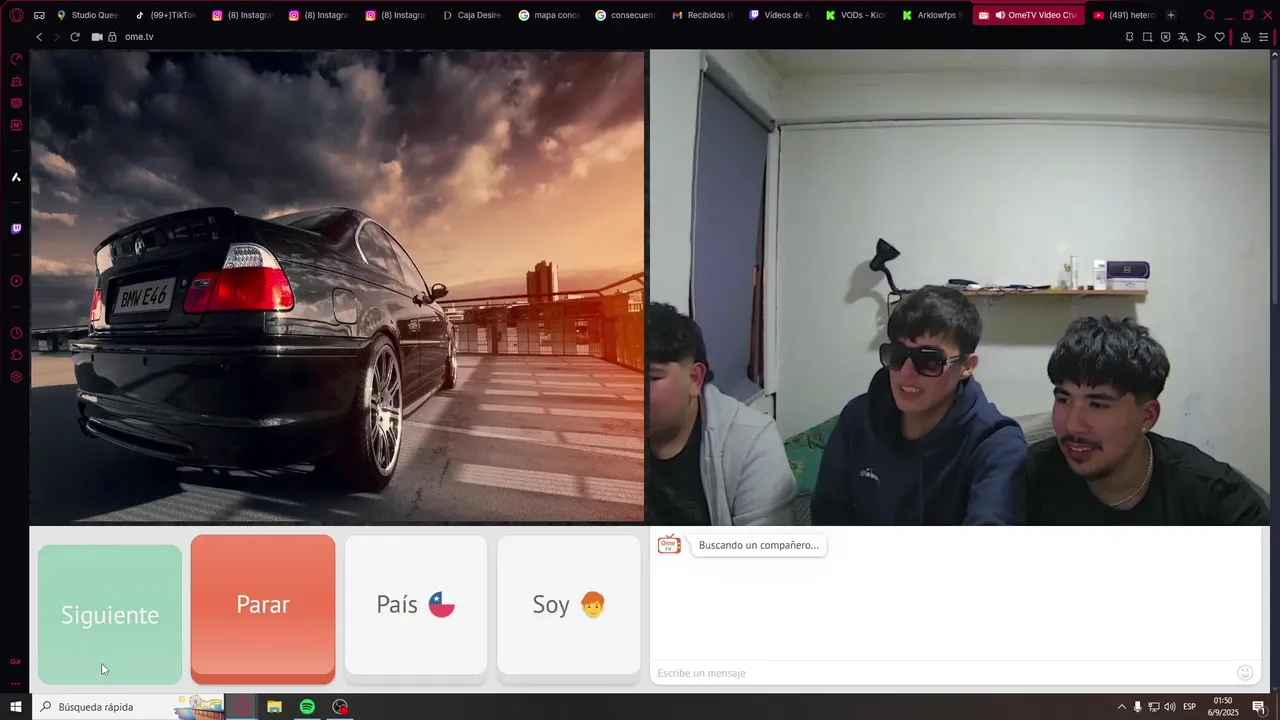
Task: Open the profile account icon
Action: pos(1245,37)
